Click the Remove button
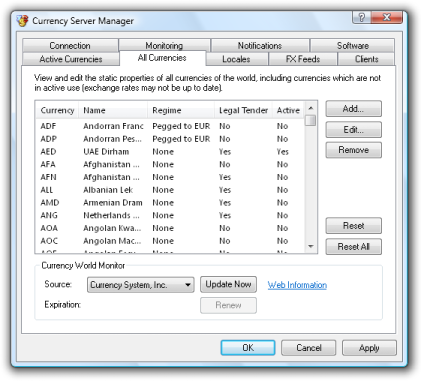Screen dimensions: 421x381 click(353, 150)
